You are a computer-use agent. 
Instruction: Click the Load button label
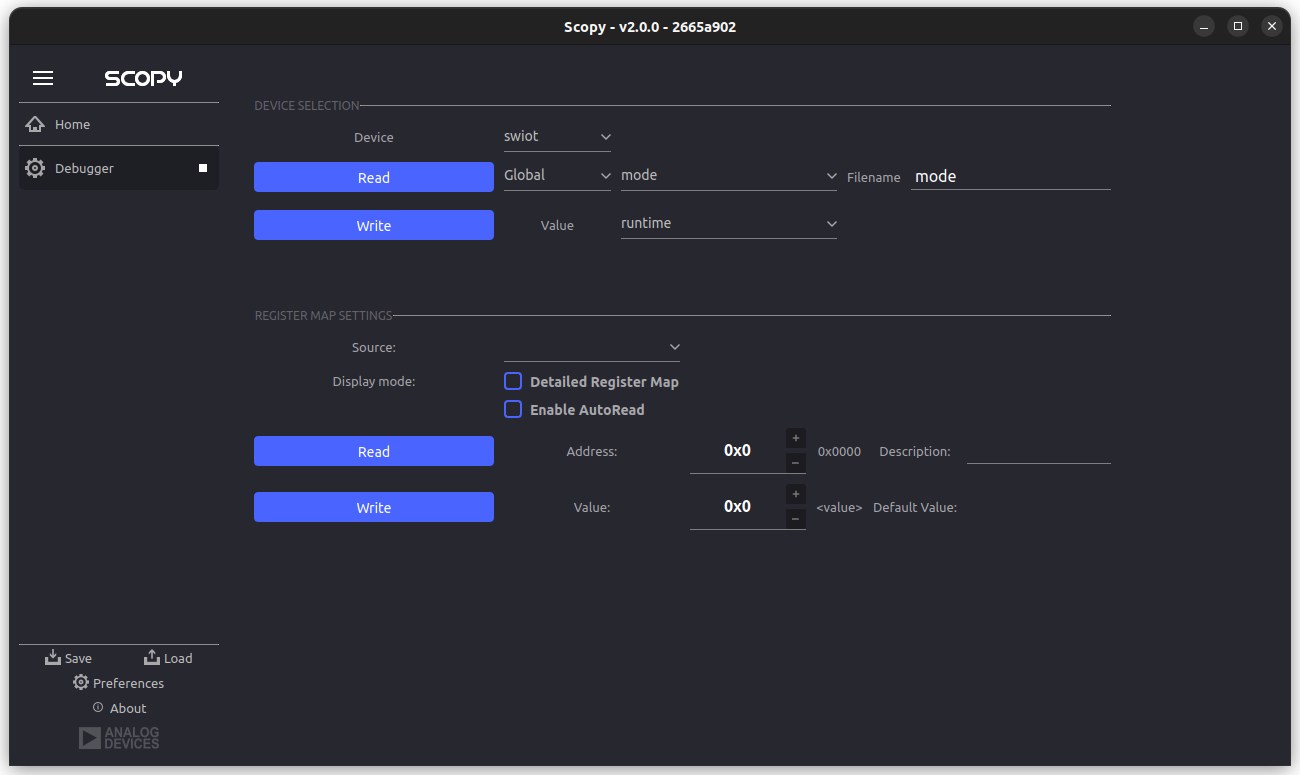coord(178,658)
